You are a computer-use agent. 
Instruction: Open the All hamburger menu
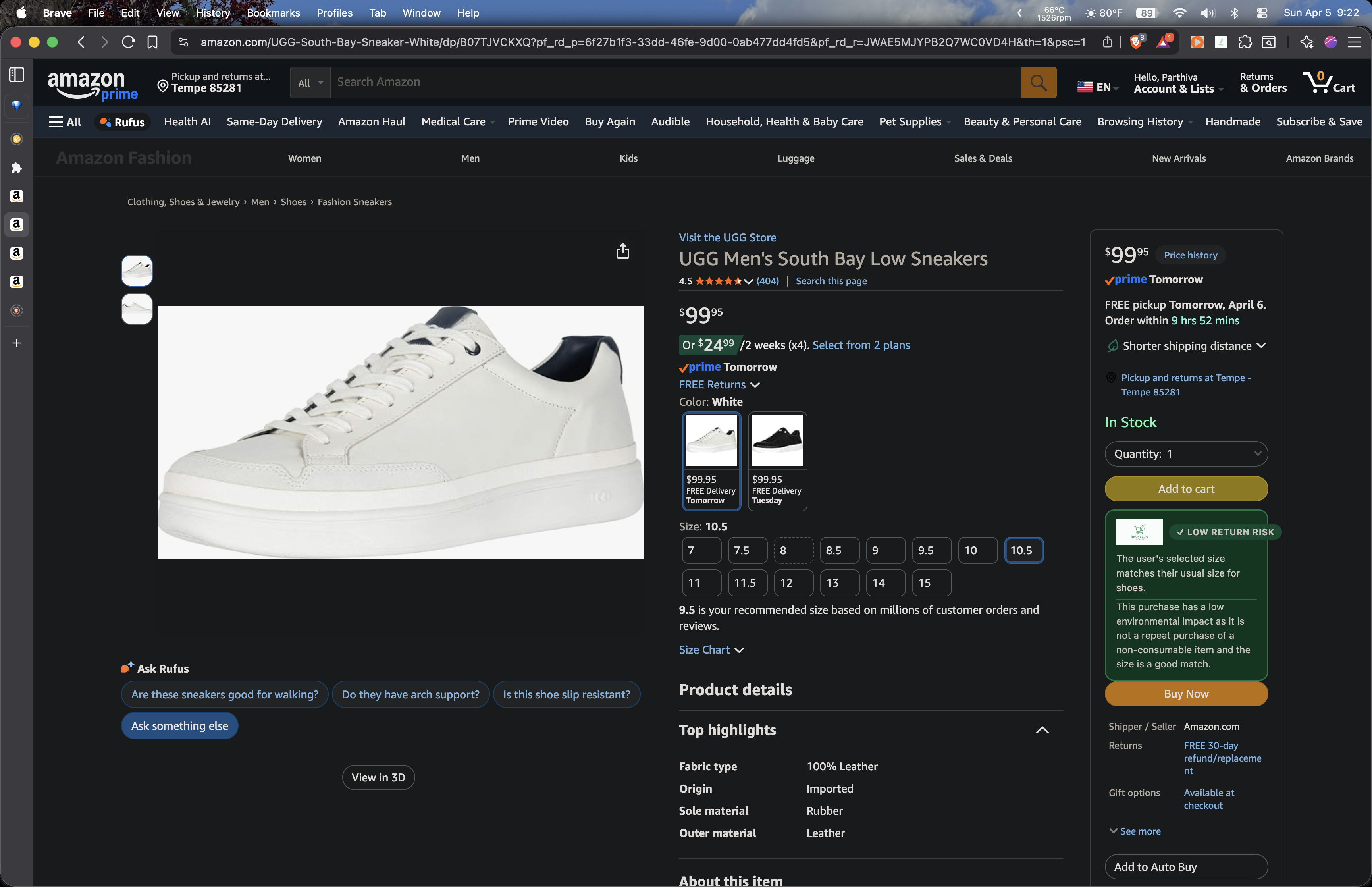coord(65,122)
